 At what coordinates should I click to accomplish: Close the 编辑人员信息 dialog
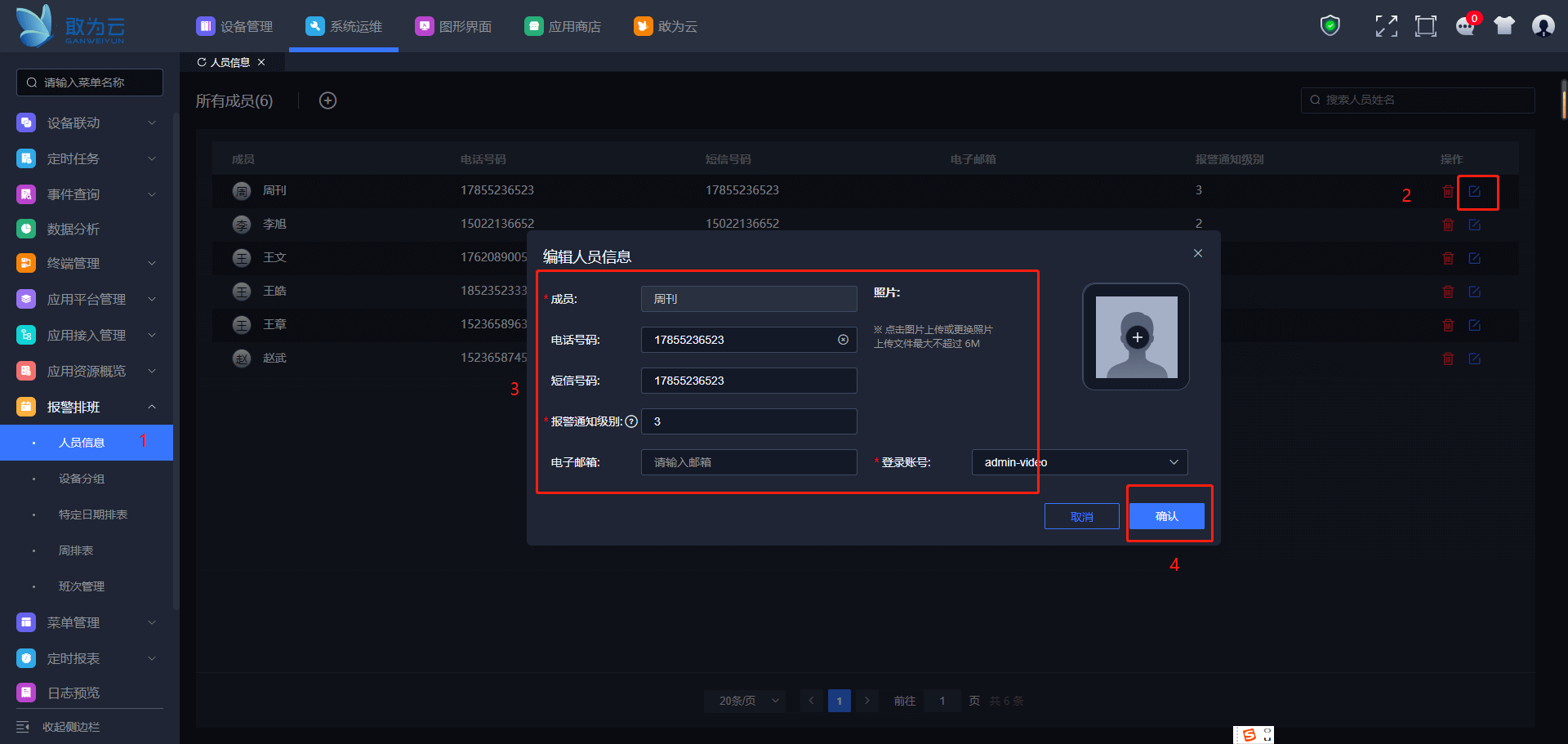(1198, 253)
